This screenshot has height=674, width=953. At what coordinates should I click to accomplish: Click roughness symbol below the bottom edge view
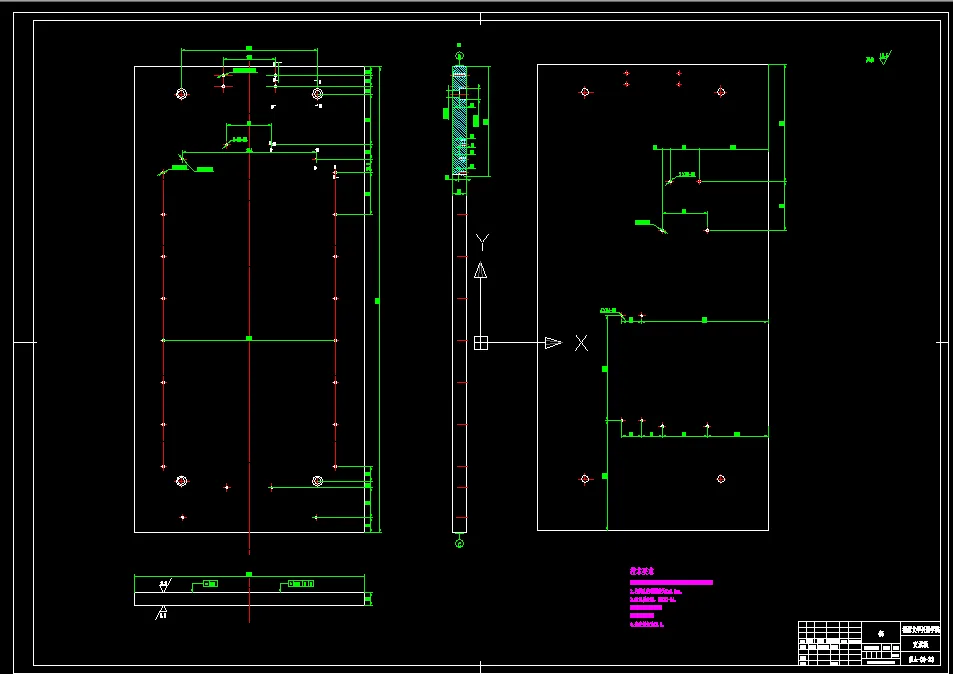tap(162, 613)
